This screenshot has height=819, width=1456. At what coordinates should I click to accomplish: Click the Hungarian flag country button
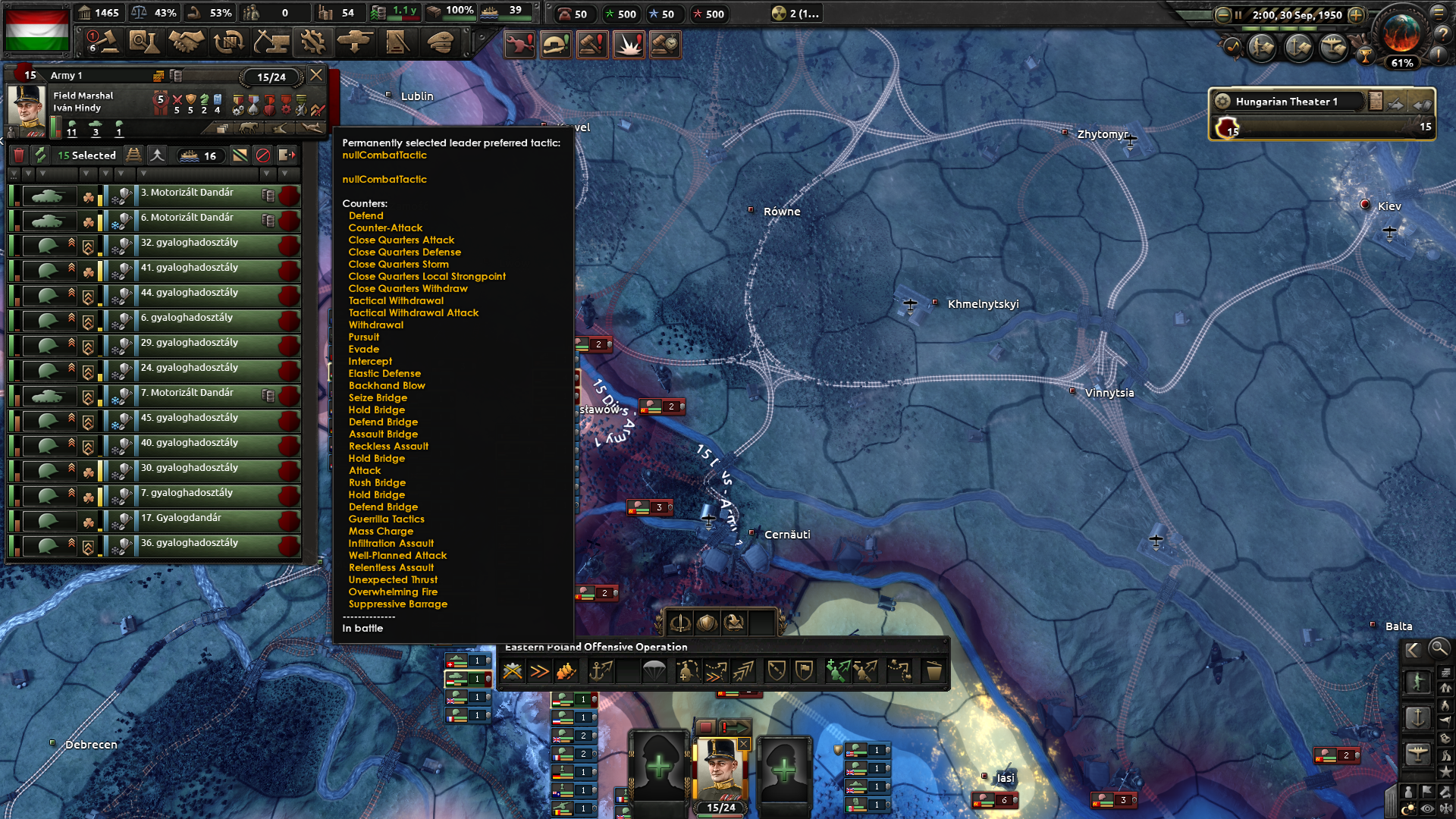(x=36, y=29)
